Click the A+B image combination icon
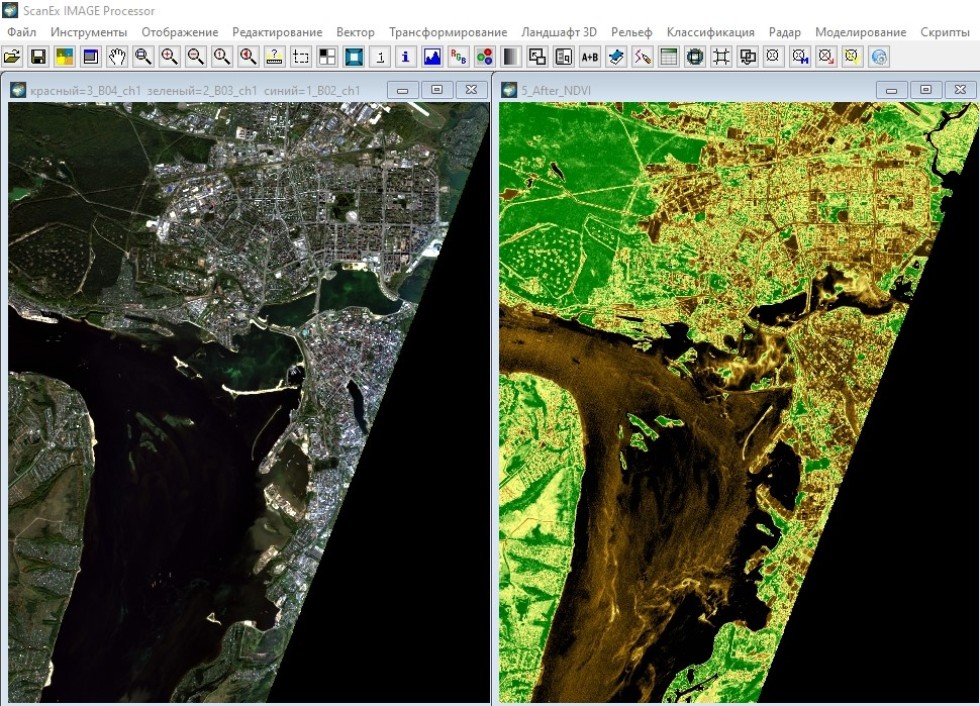980x706 pixels. click(589, 57)
